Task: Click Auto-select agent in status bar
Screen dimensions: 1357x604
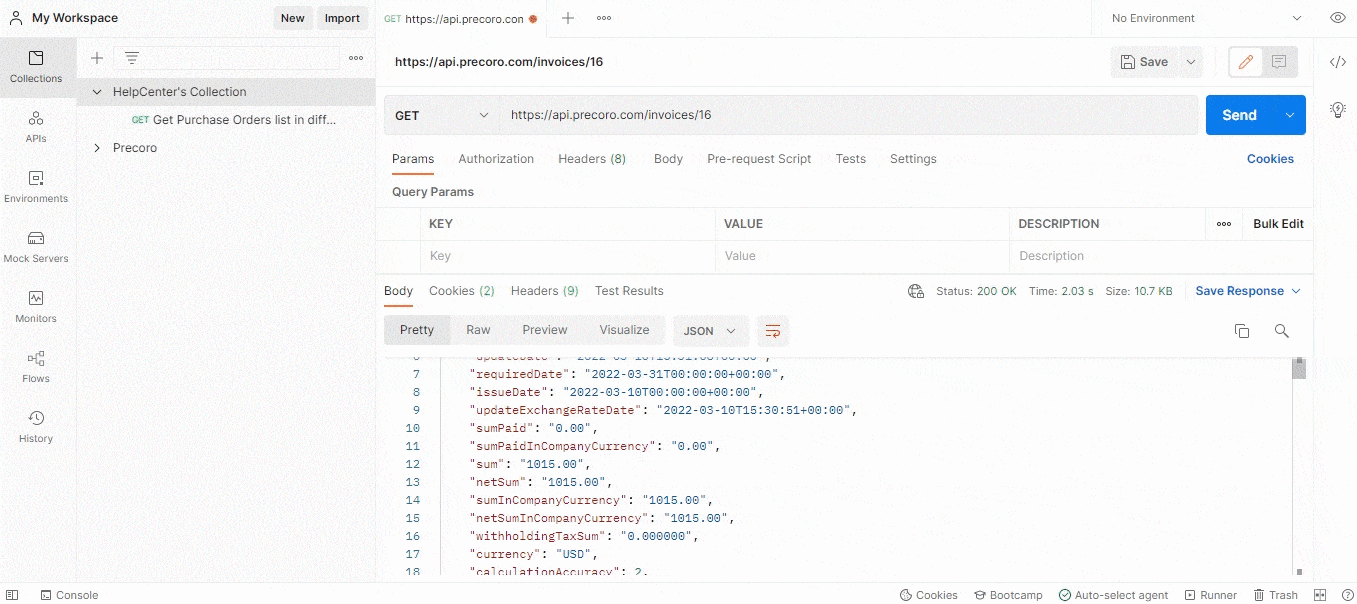Action: coord(1113,595)
